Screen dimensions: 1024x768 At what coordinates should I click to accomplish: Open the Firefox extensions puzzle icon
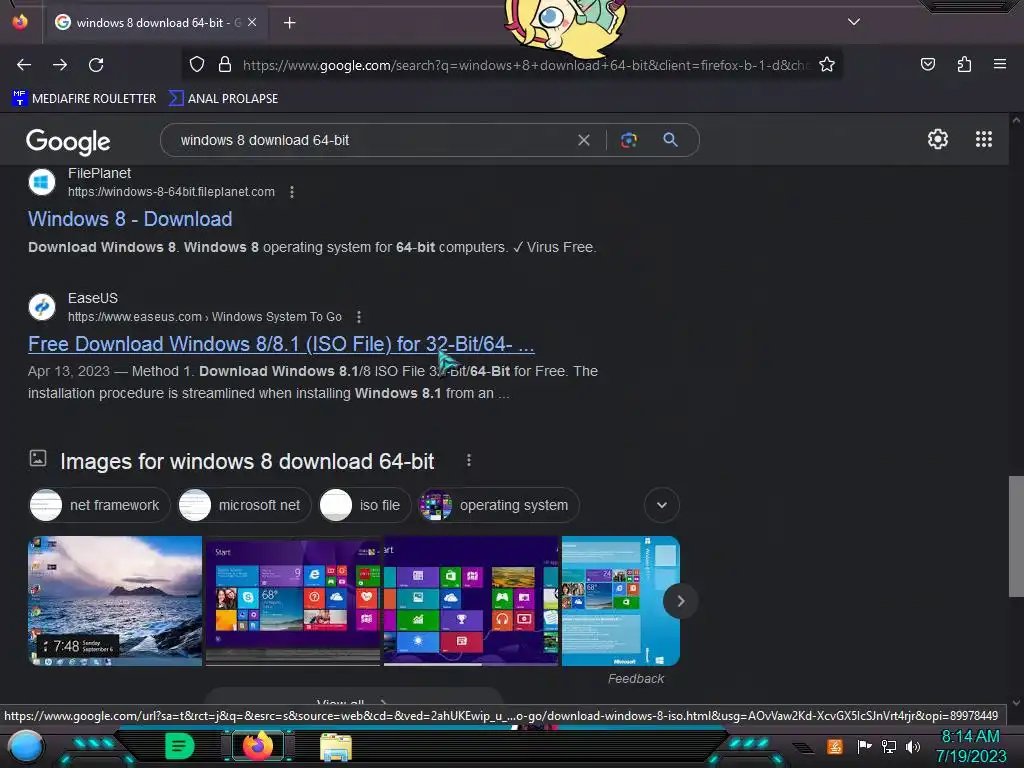tap(964, 64)
